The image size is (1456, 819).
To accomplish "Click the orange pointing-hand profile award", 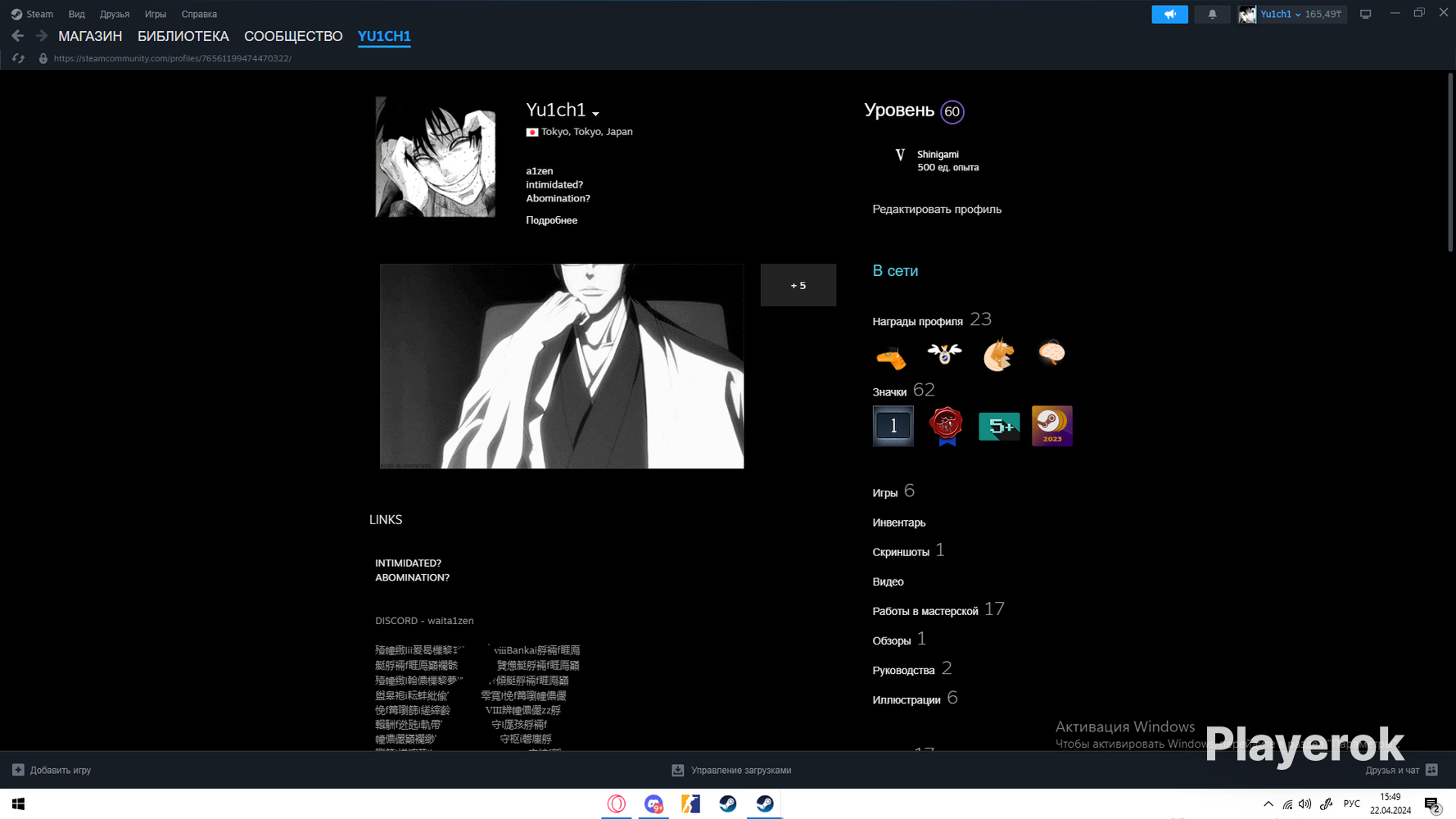I will point(891,356).
